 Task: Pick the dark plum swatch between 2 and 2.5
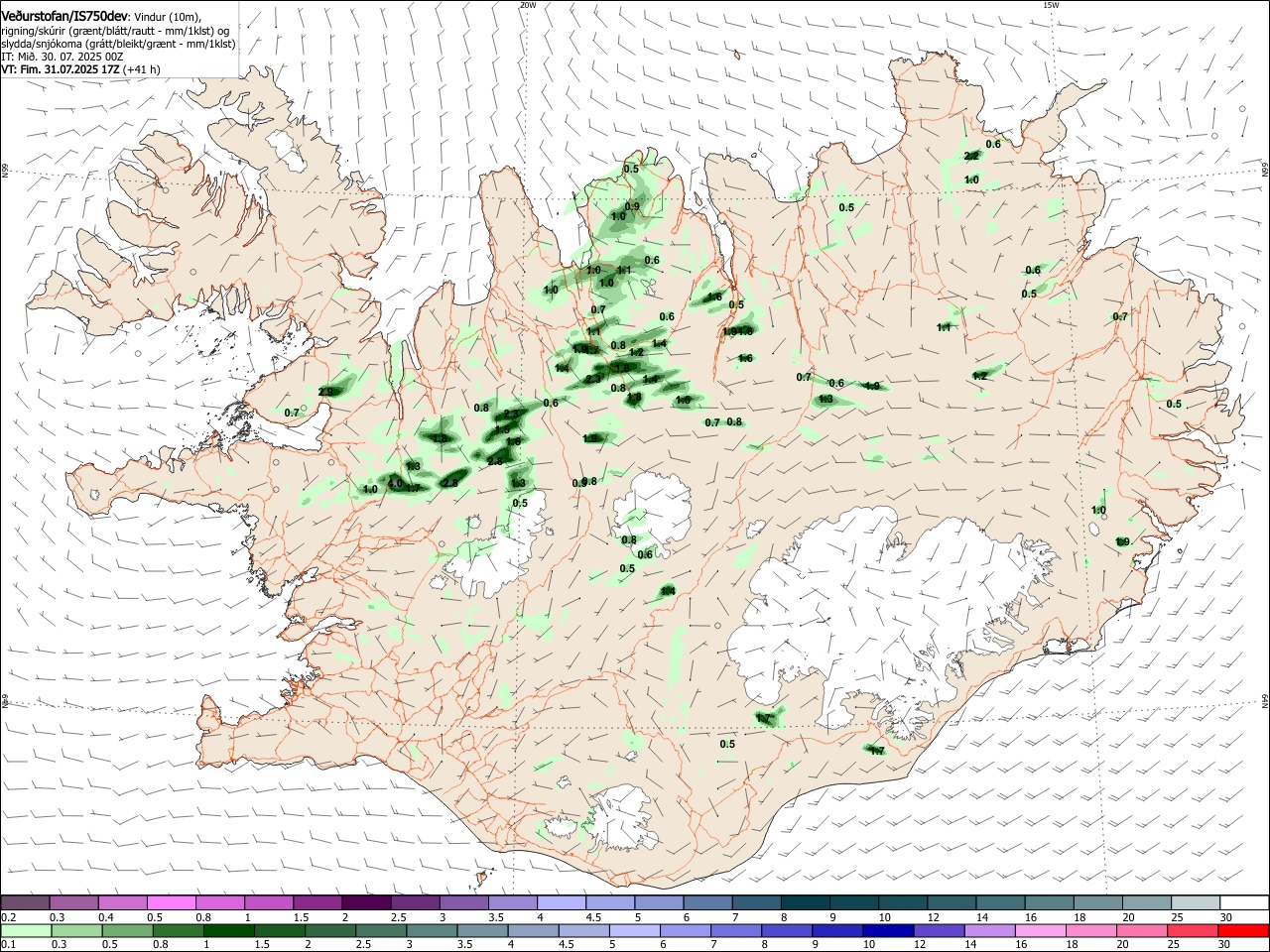coord(366,902)
